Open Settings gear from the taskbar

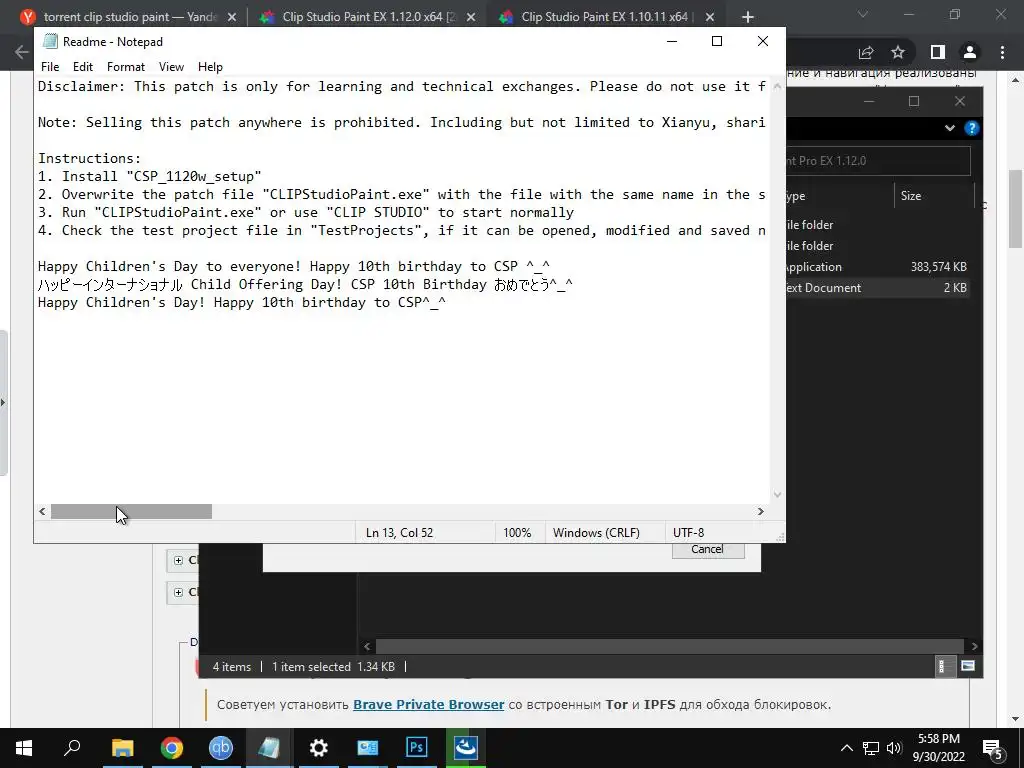(319, 748)
